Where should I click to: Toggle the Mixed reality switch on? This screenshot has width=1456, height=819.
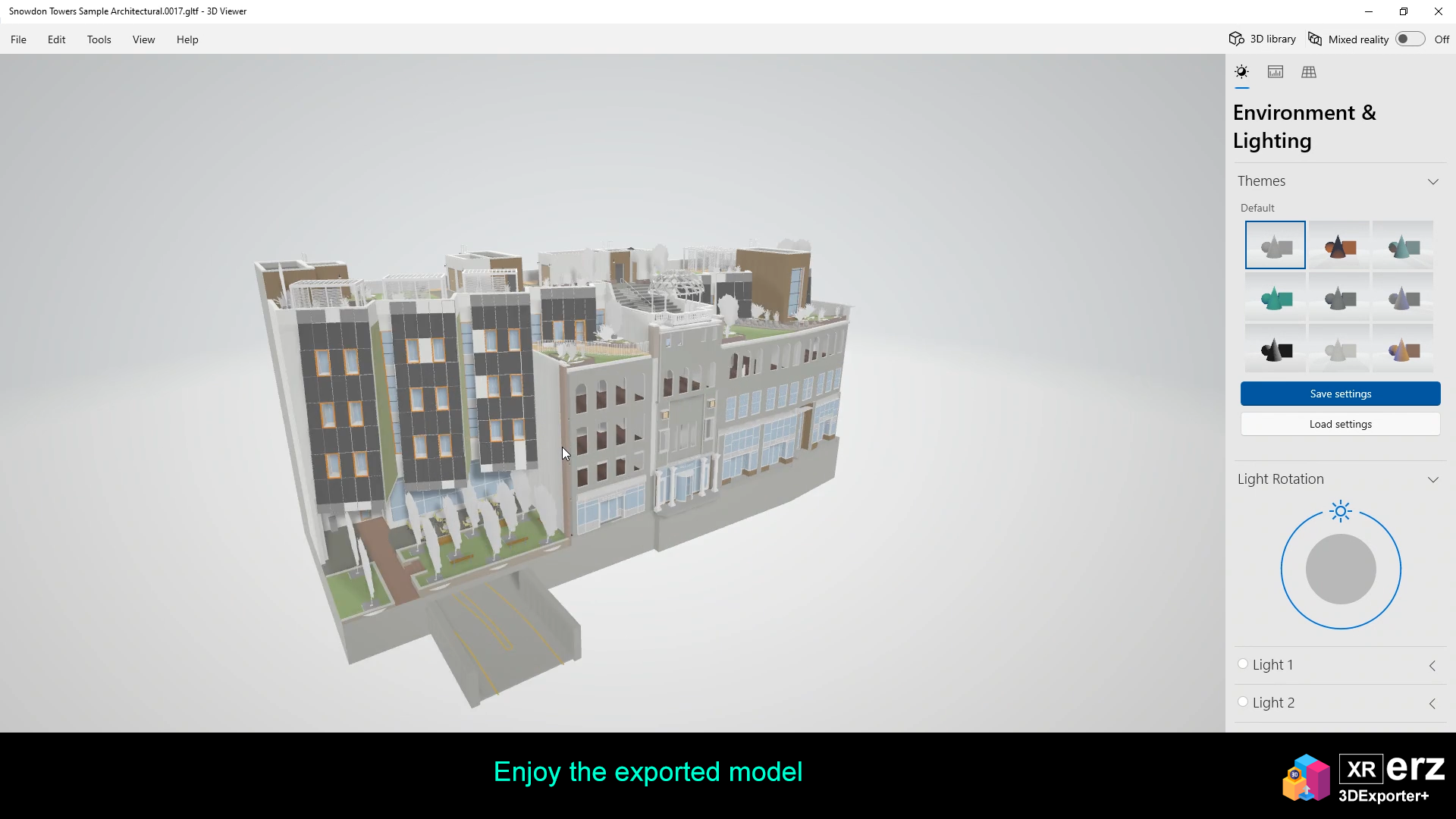tap(1410, 39)
